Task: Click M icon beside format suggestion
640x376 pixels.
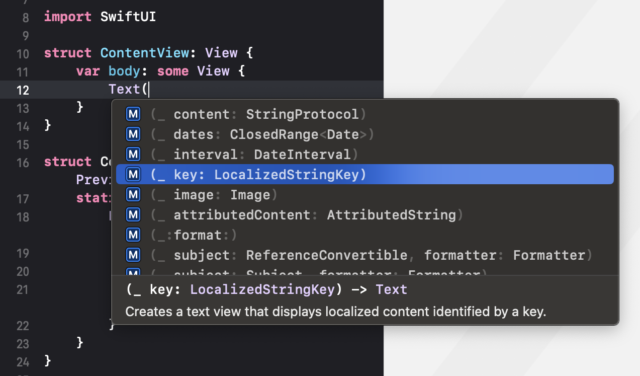Action: pyautogui.click(x=133, y=235)
